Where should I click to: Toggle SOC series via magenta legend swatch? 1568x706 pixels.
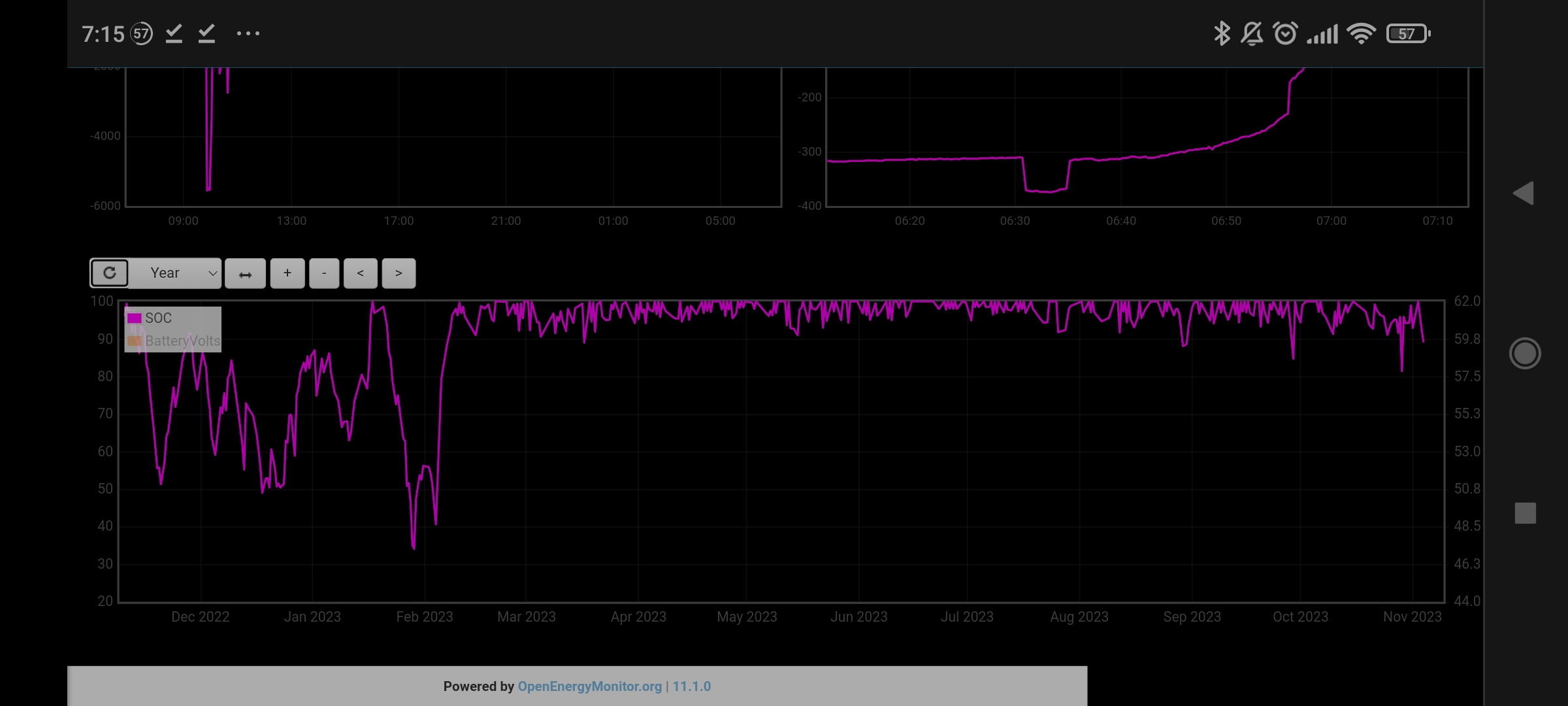click(x=135, y=318)
